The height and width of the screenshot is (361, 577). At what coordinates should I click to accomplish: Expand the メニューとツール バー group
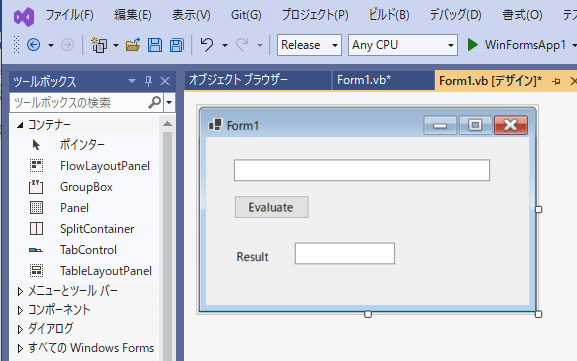pos(20,291)
